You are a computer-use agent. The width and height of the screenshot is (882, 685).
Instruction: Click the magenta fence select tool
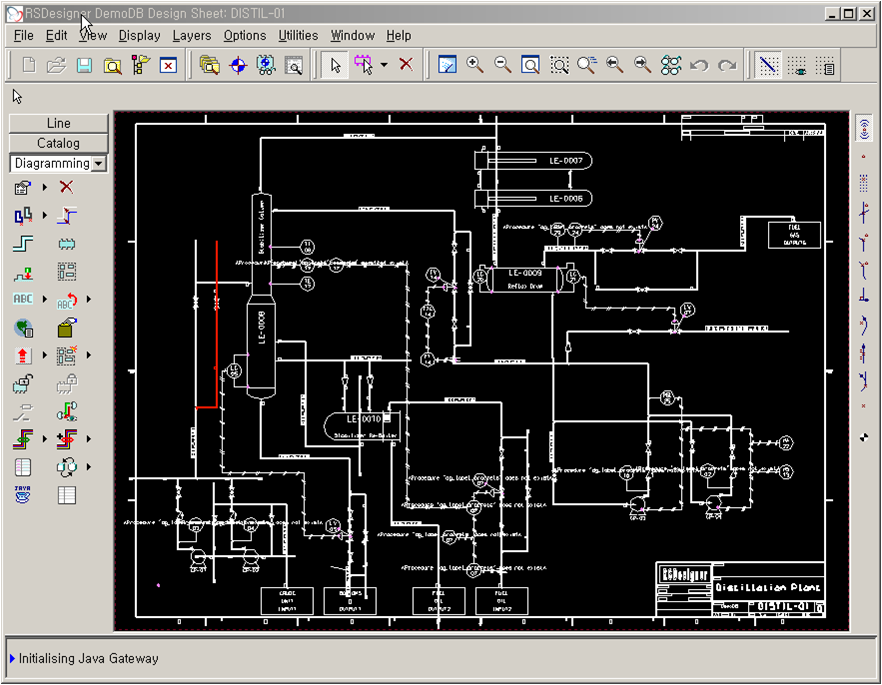(364, 65)
